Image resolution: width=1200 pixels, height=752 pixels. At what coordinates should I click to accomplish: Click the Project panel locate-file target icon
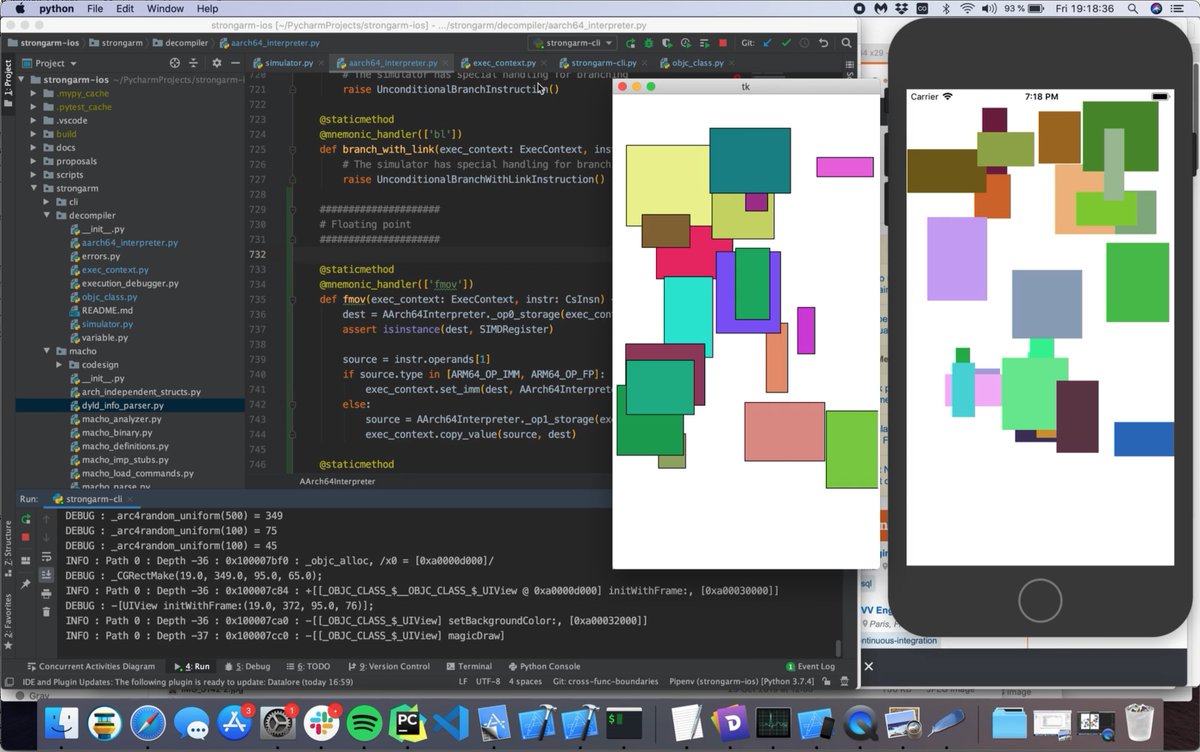coord(176,63)
